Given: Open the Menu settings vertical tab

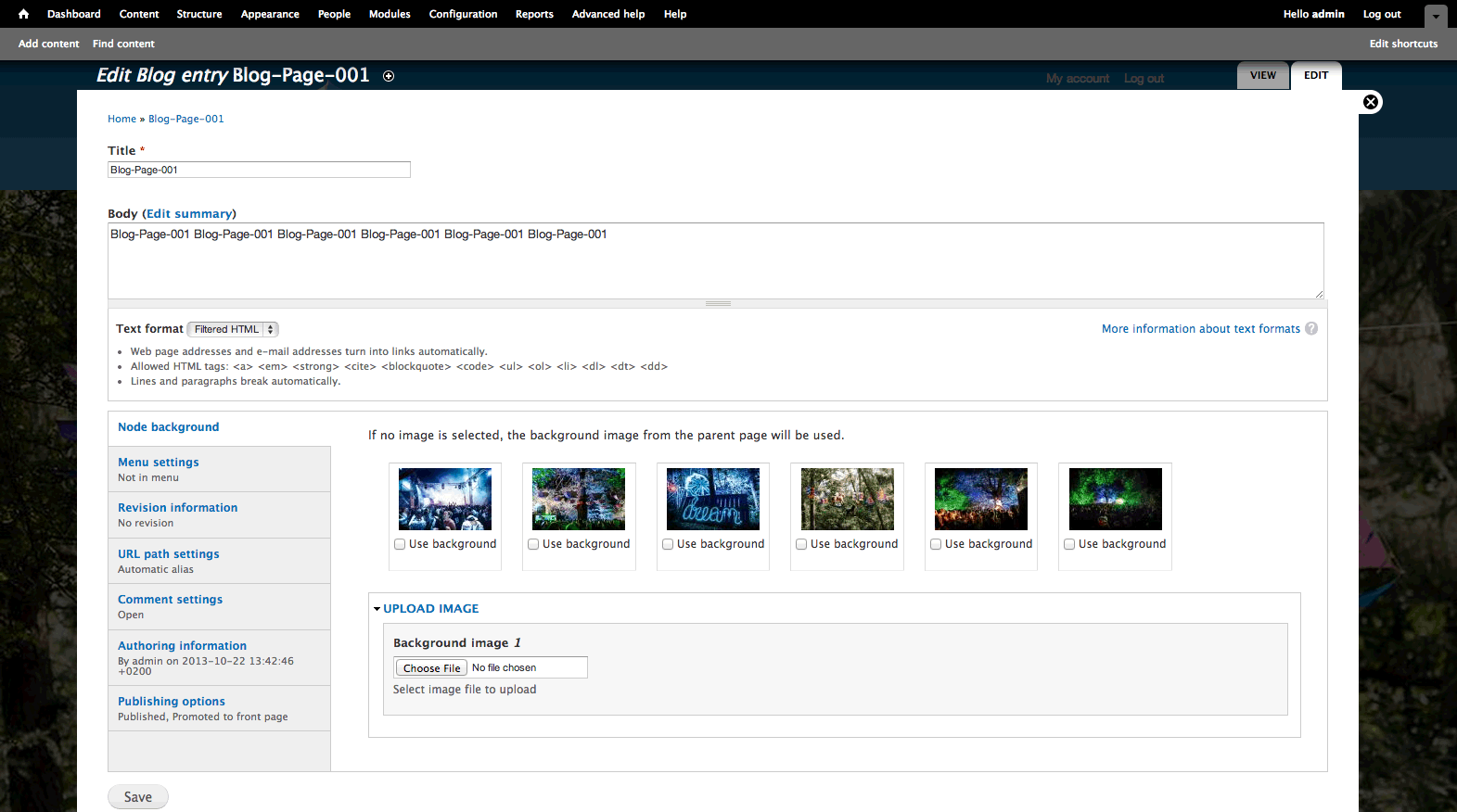Looking at the screenshot, I should click(x=159, y=462).
